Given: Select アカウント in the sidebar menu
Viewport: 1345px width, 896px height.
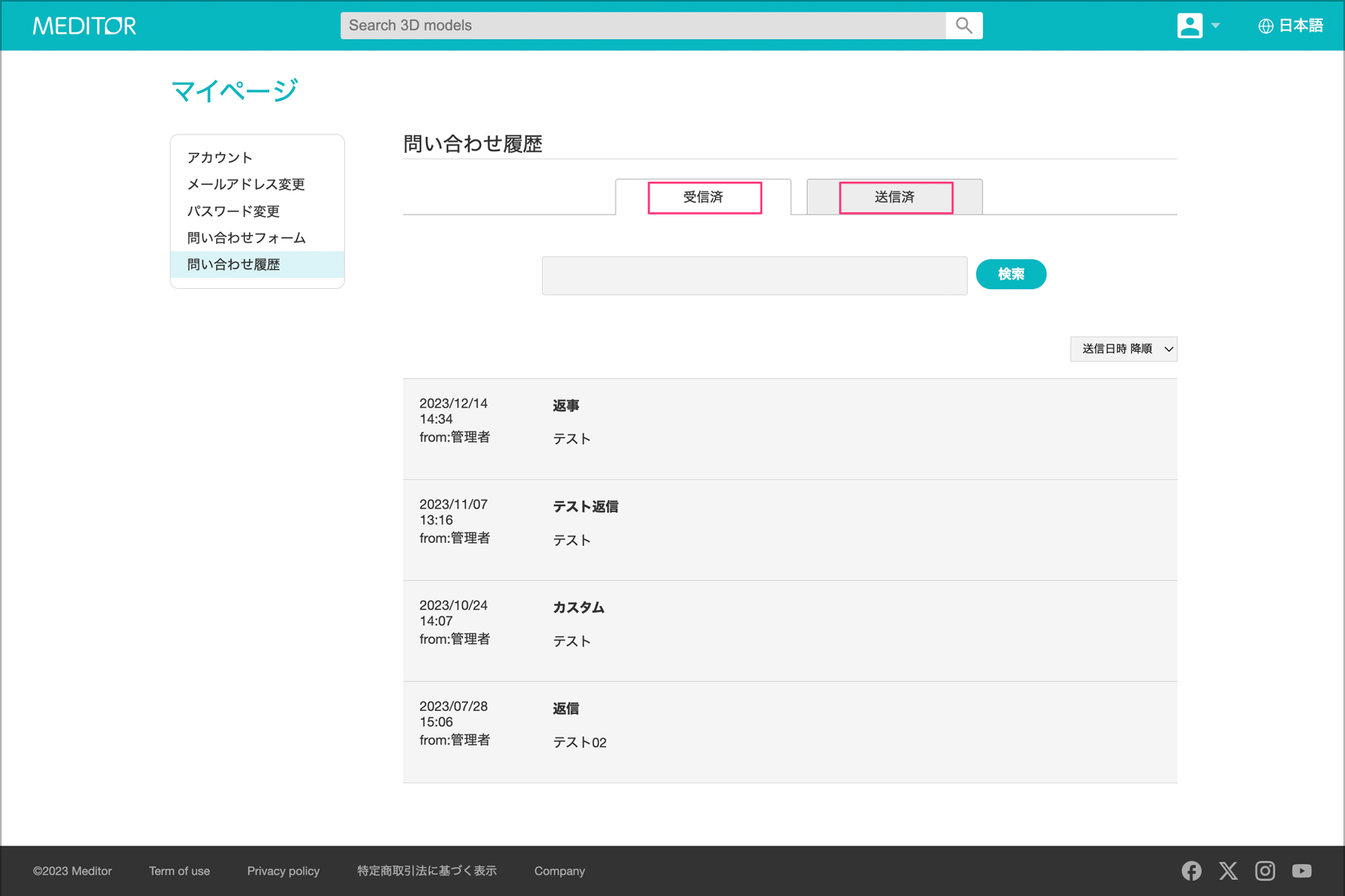Looking at the screenshot, I should [220, 158].
